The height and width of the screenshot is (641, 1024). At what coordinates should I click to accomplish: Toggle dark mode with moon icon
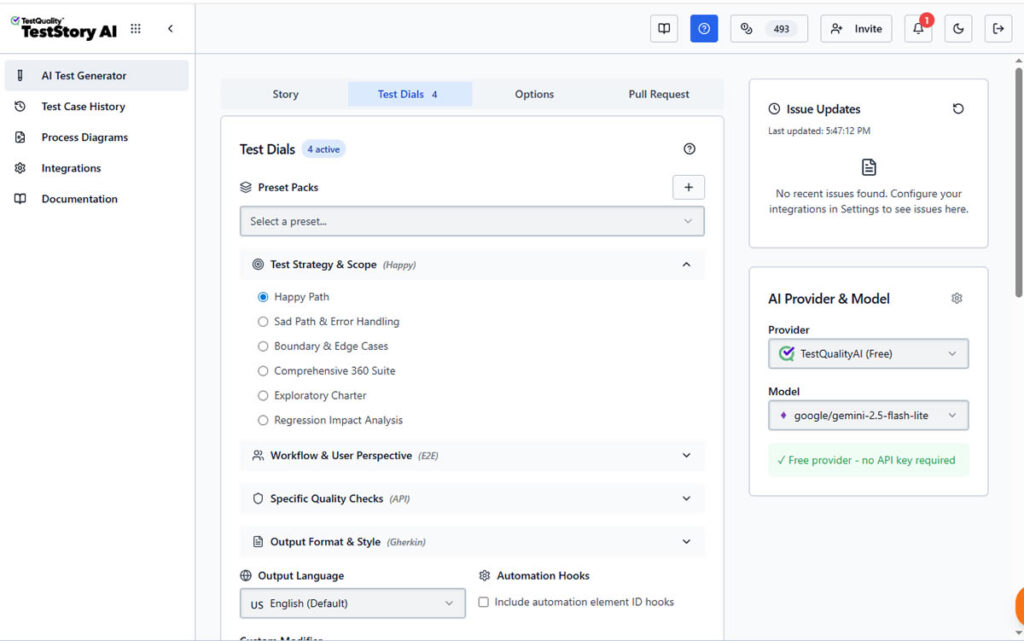(x=958, y=29)
